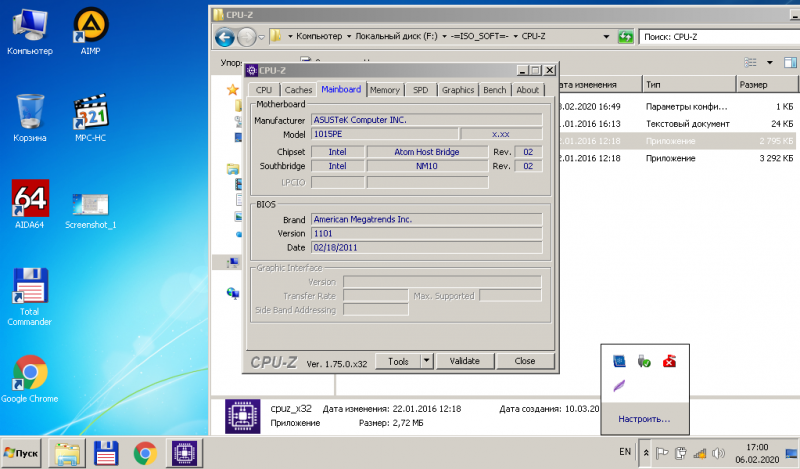Click -=ISO_SOFT=- breadcrumb segment

[x=480, y=36]
